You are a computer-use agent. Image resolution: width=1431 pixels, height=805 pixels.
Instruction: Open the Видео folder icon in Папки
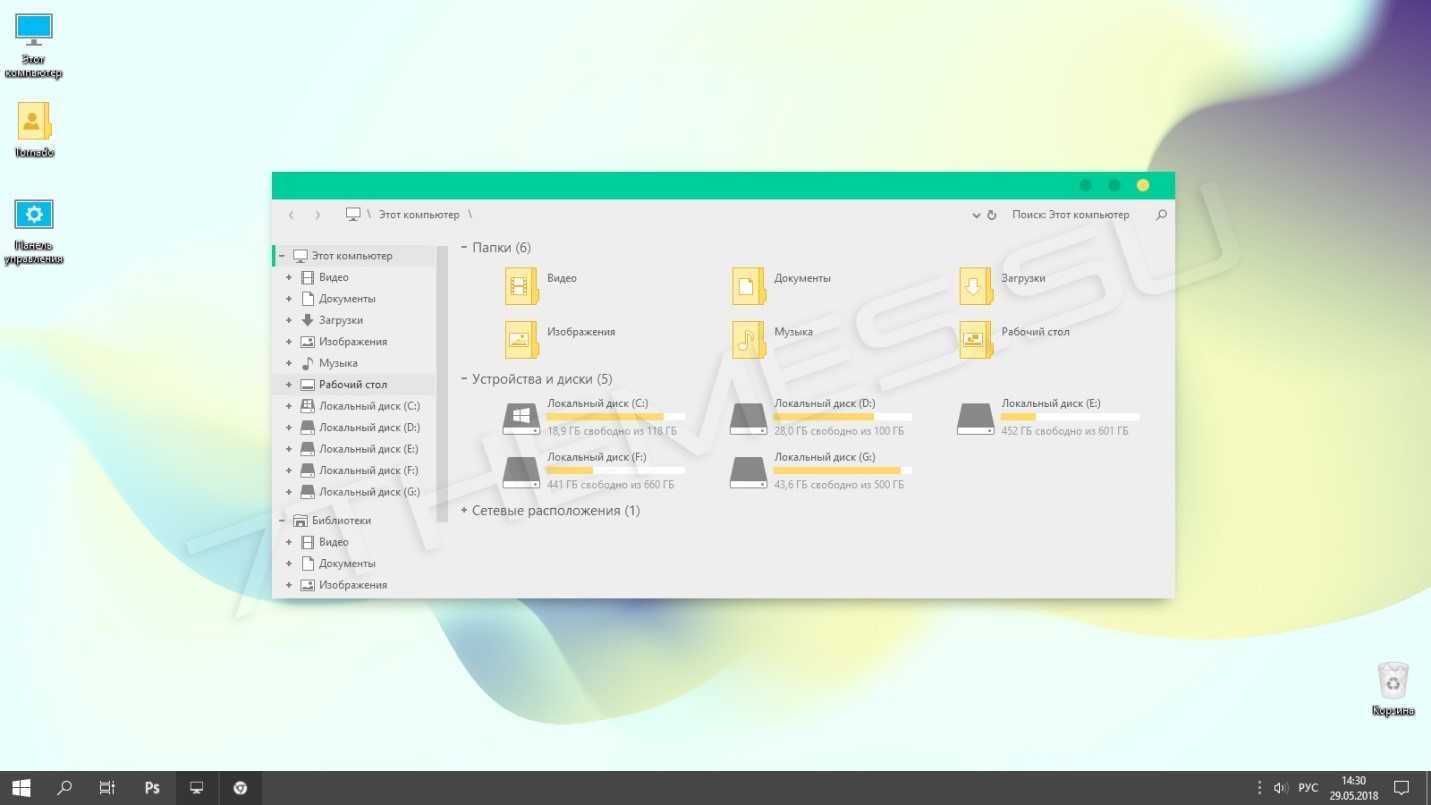tap(521, 286)
